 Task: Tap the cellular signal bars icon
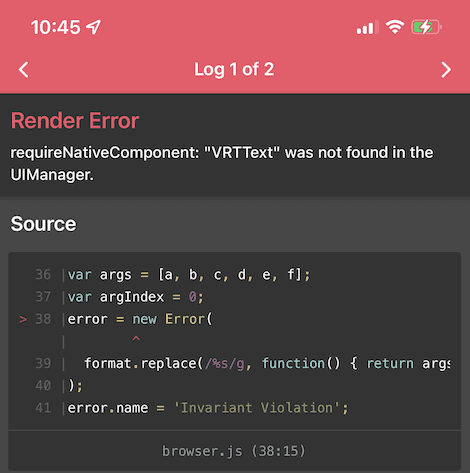pos(367,27)
